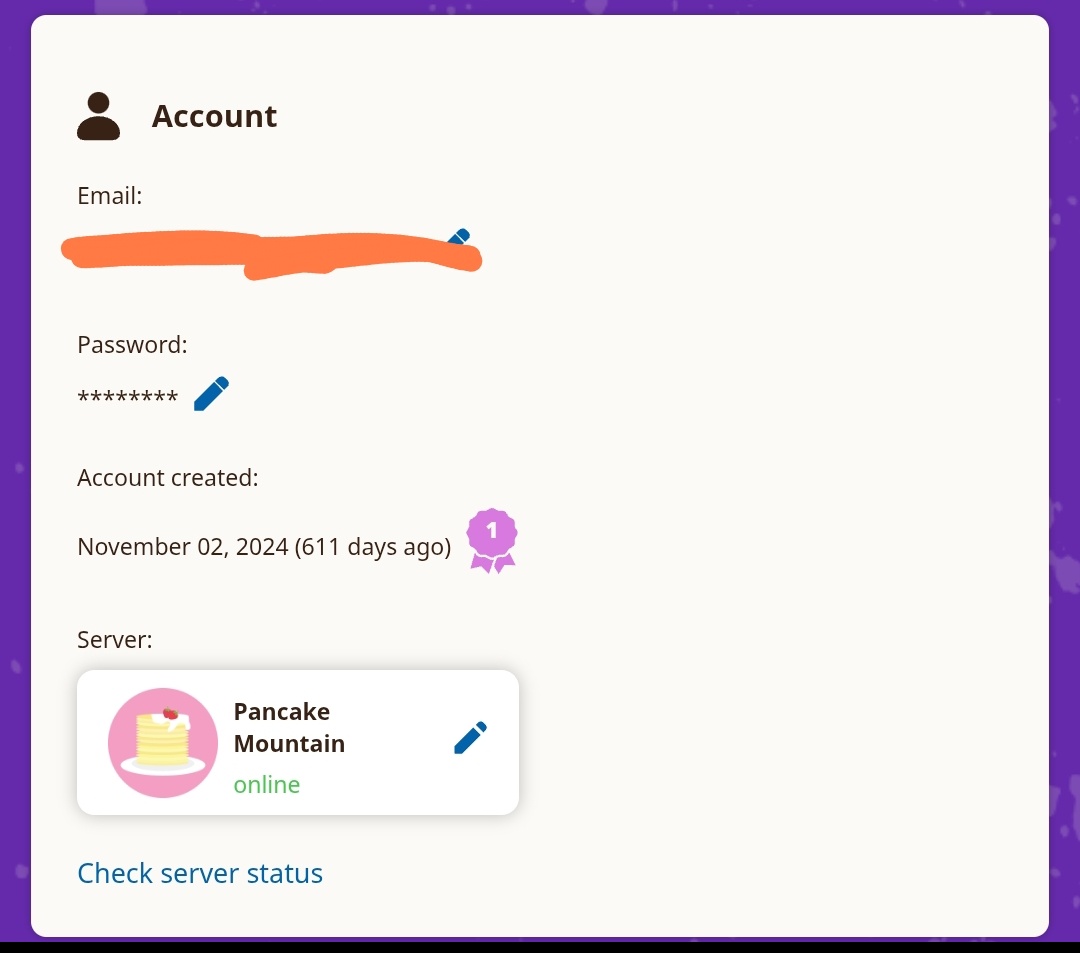This screenshot has width=1080, height=953.
Task: Click the Account created: label
Action: 168,477
